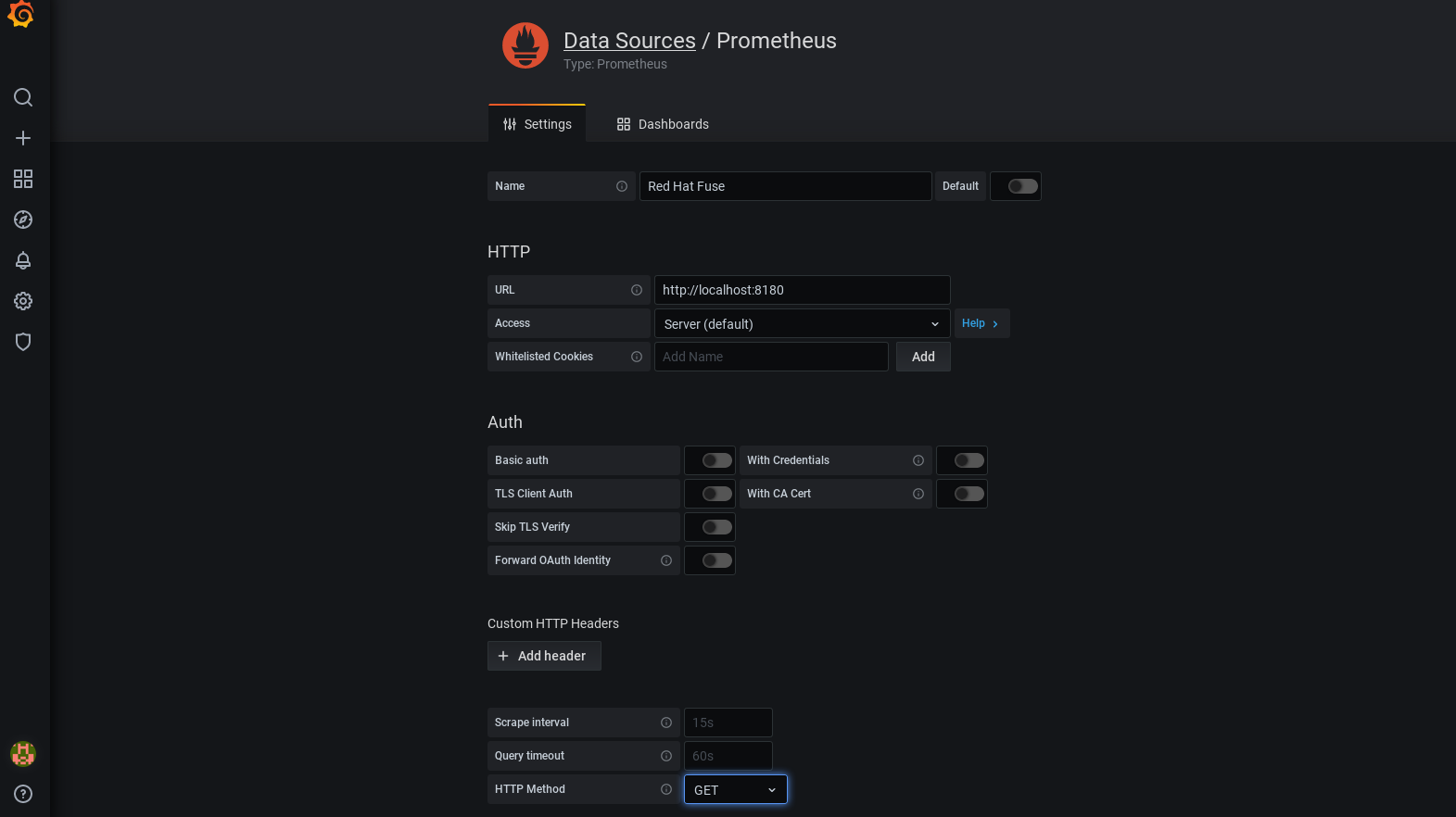Select the Settings tab
The image size is (1456, 817).
538,124
